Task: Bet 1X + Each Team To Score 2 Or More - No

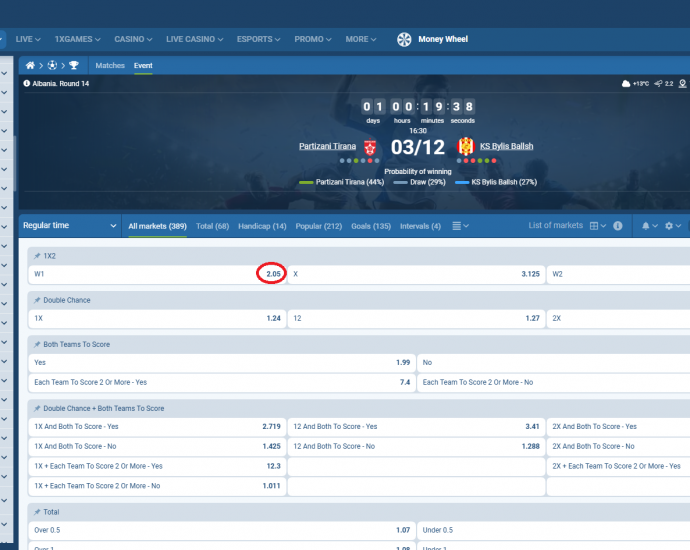Action: 158,486
